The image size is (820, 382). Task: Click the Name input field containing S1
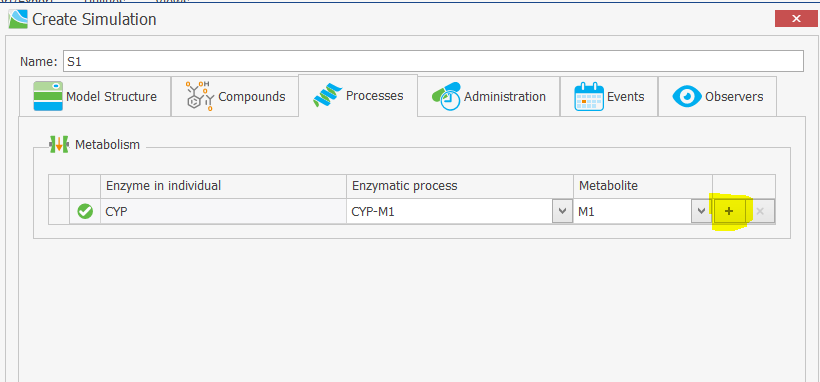click(433, 61)
